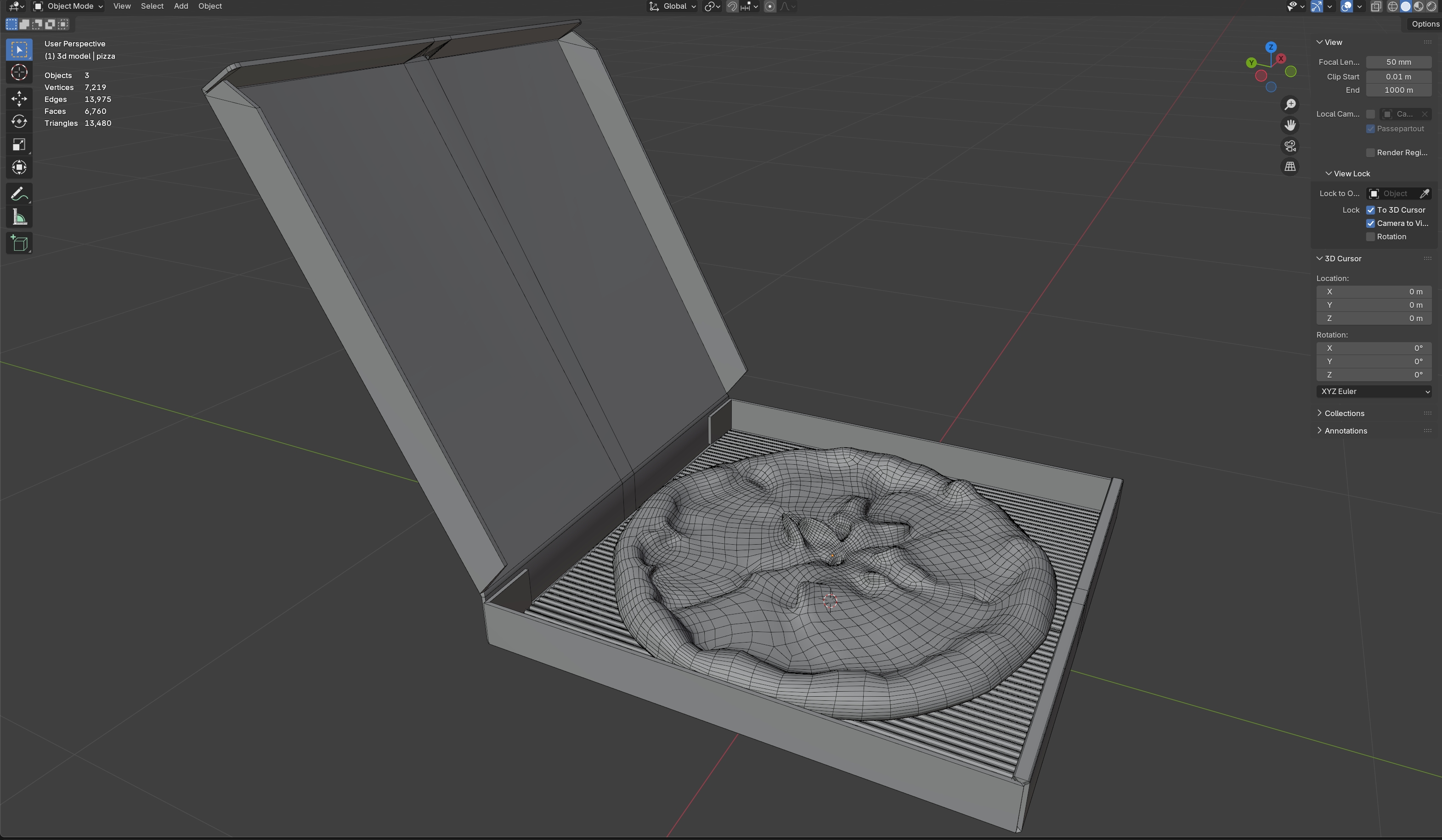Viewport: 1442px width, 840px height.
Task: Select the Annotate pencil tool
Action: 19,194
